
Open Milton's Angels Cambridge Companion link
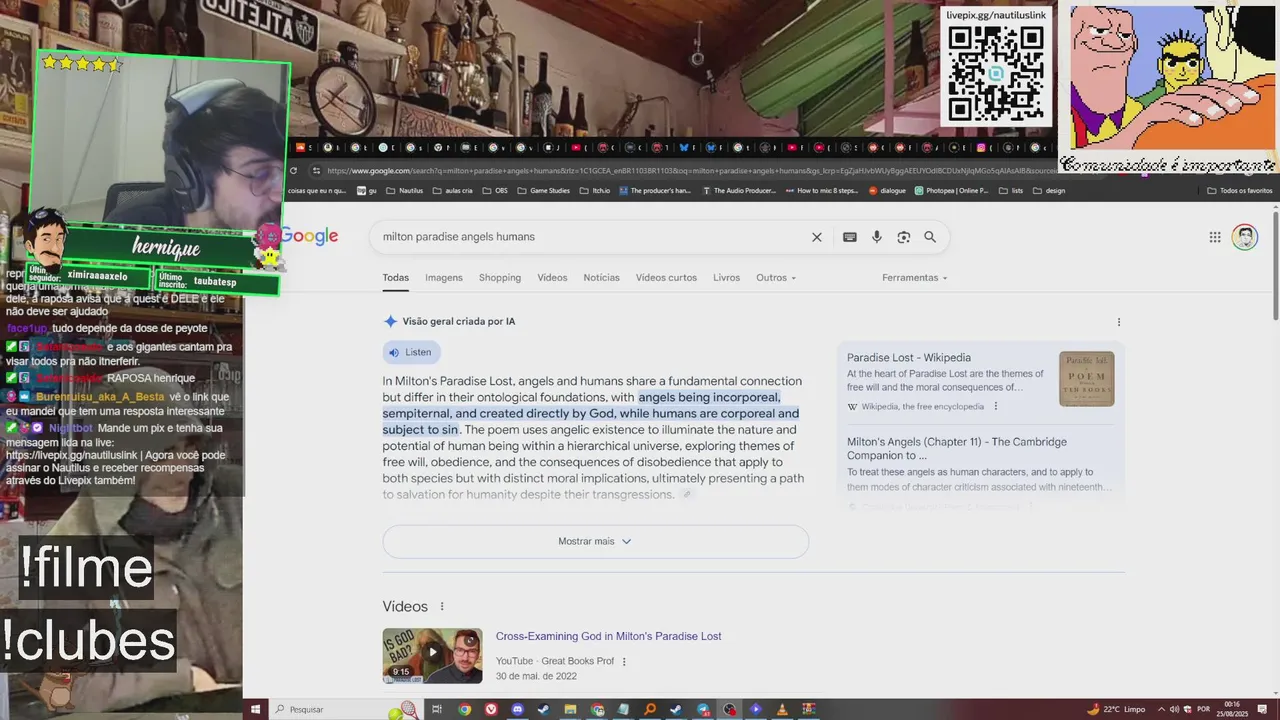(x=957, y=448)
